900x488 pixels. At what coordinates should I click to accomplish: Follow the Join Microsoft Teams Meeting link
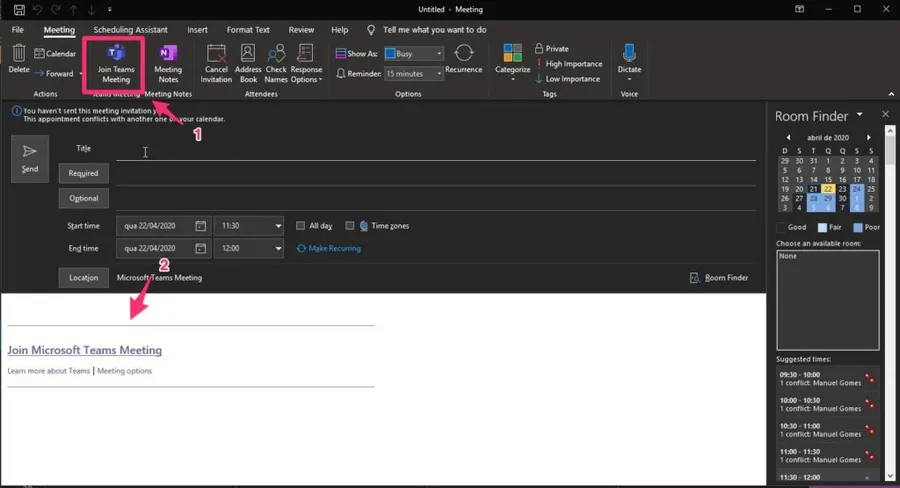coord(85,350)
